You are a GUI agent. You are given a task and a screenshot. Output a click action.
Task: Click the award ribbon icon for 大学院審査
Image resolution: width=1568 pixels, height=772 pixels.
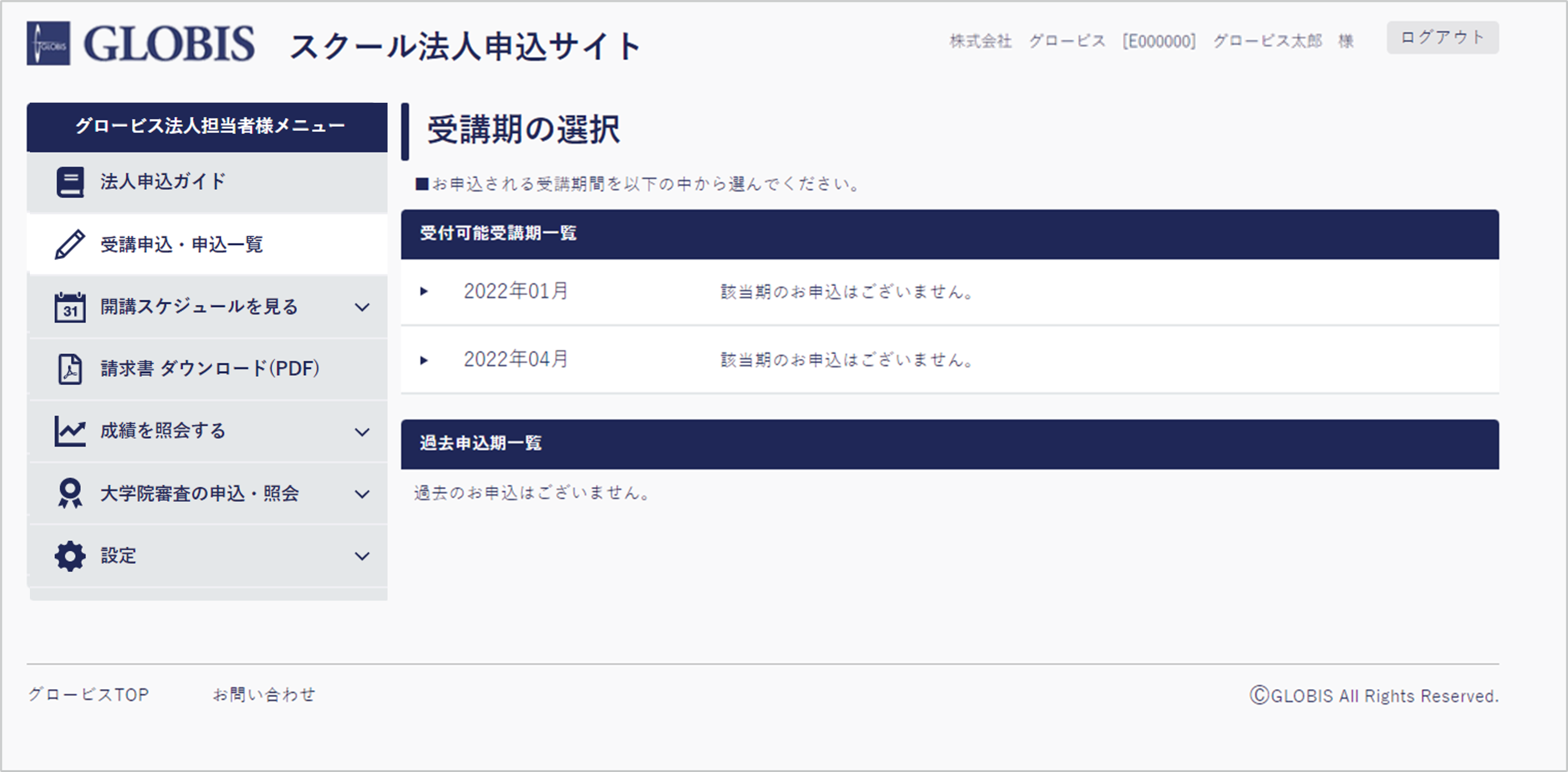70,493
